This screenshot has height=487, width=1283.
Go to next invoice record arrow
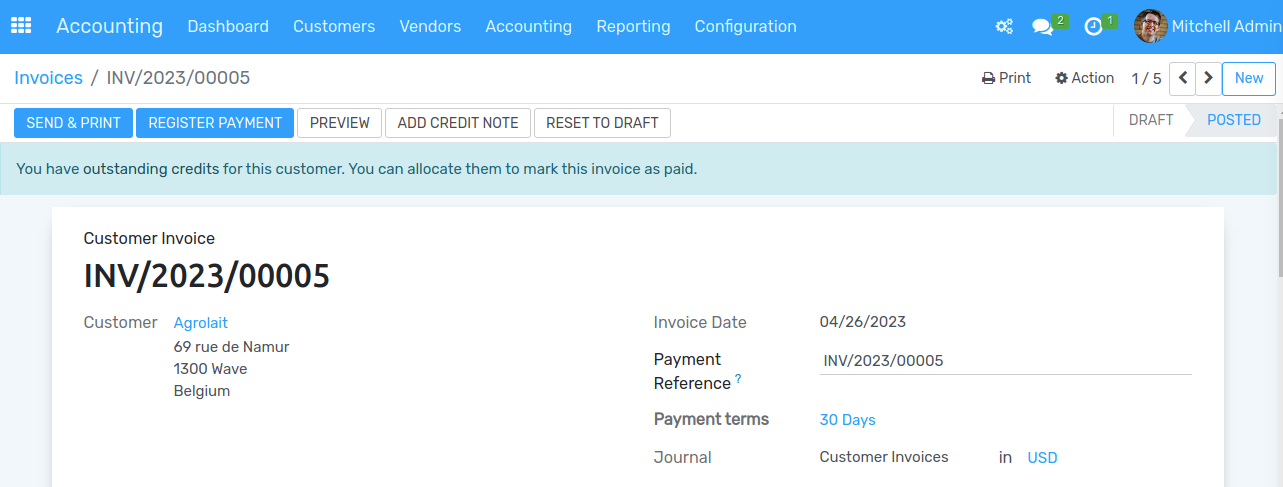[x=1209, y=78]
